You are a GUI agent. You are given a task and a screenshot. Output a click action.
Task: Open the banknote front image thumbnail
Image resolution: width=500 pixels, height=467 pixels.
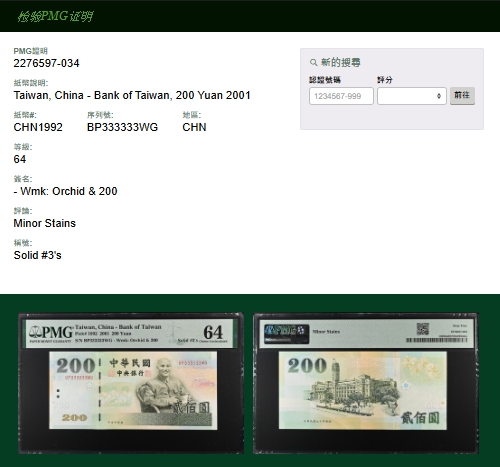131,383
